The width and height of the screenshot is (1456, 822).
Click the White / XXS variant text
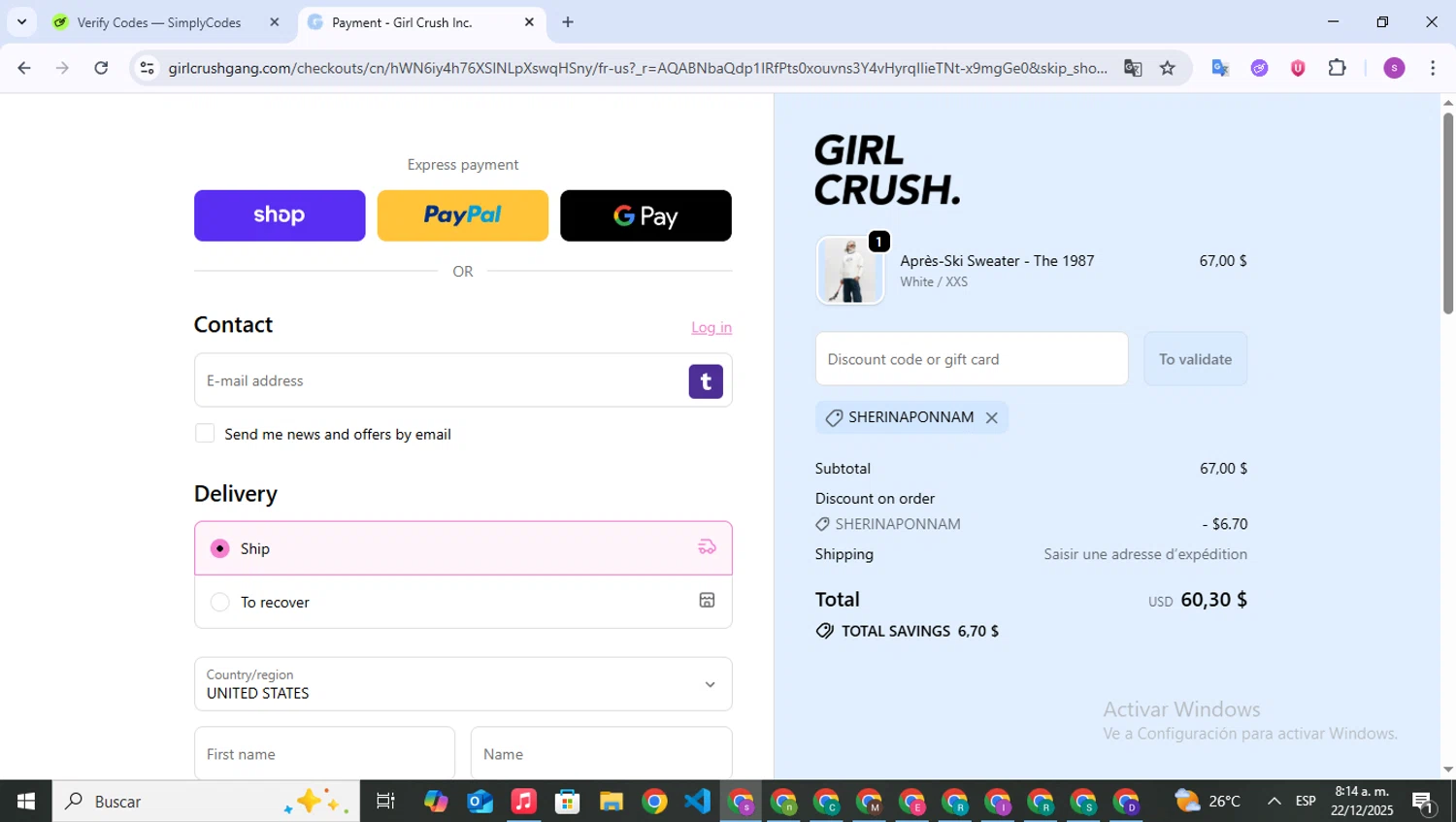934,281
